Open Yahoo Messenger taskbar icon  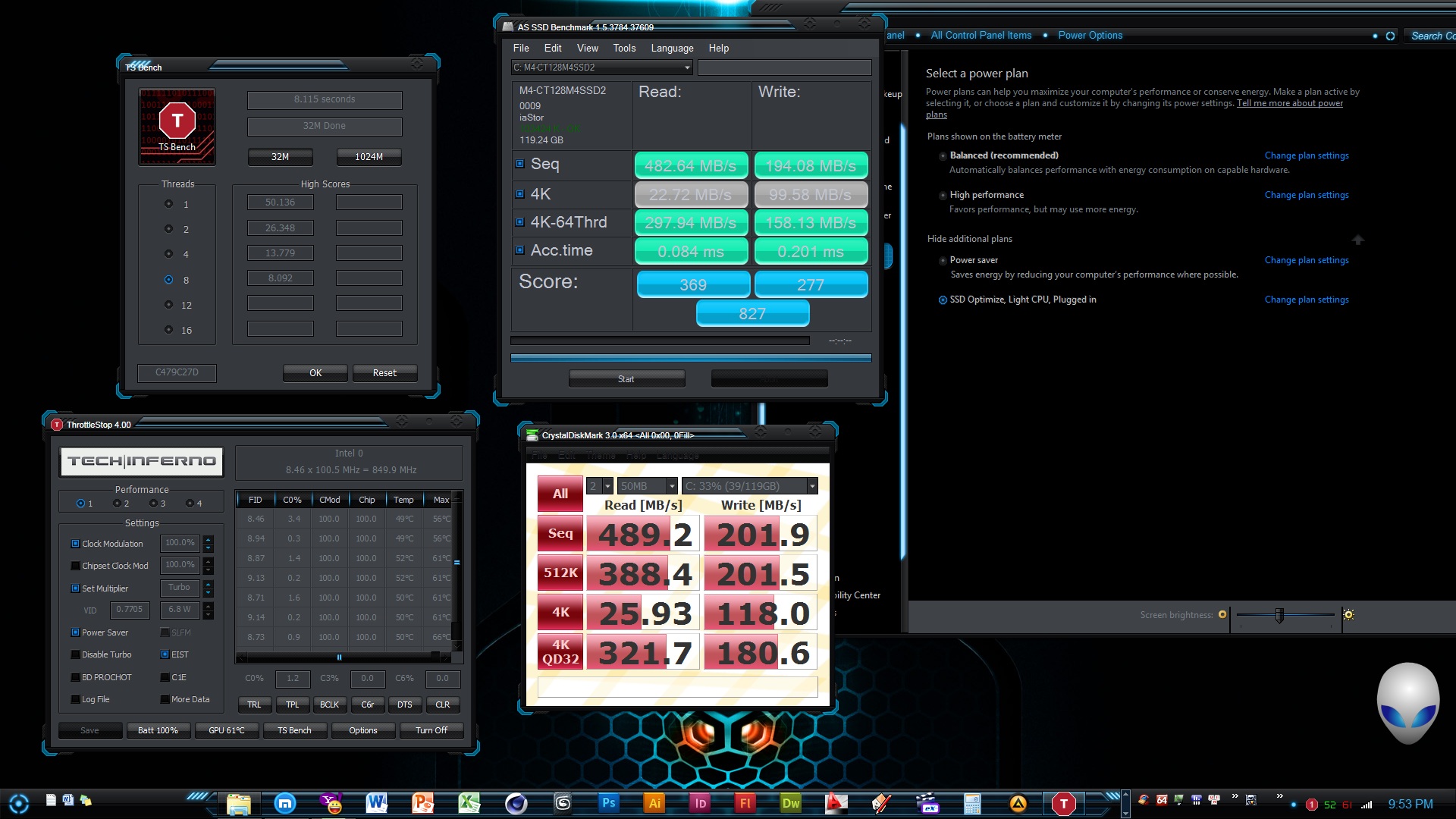332,804
